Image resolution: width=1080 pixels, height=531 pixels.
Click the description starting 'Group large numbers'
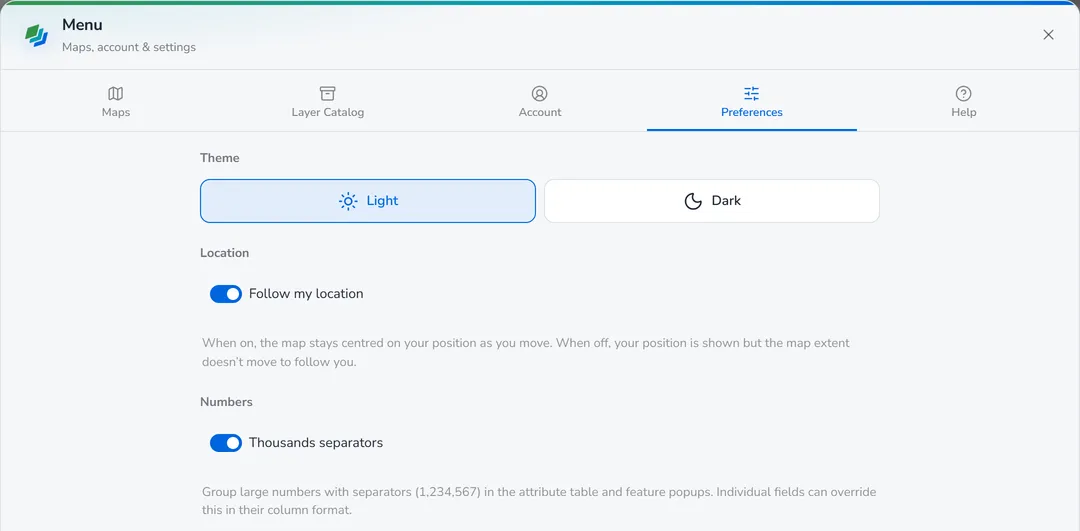pos(539,501)
